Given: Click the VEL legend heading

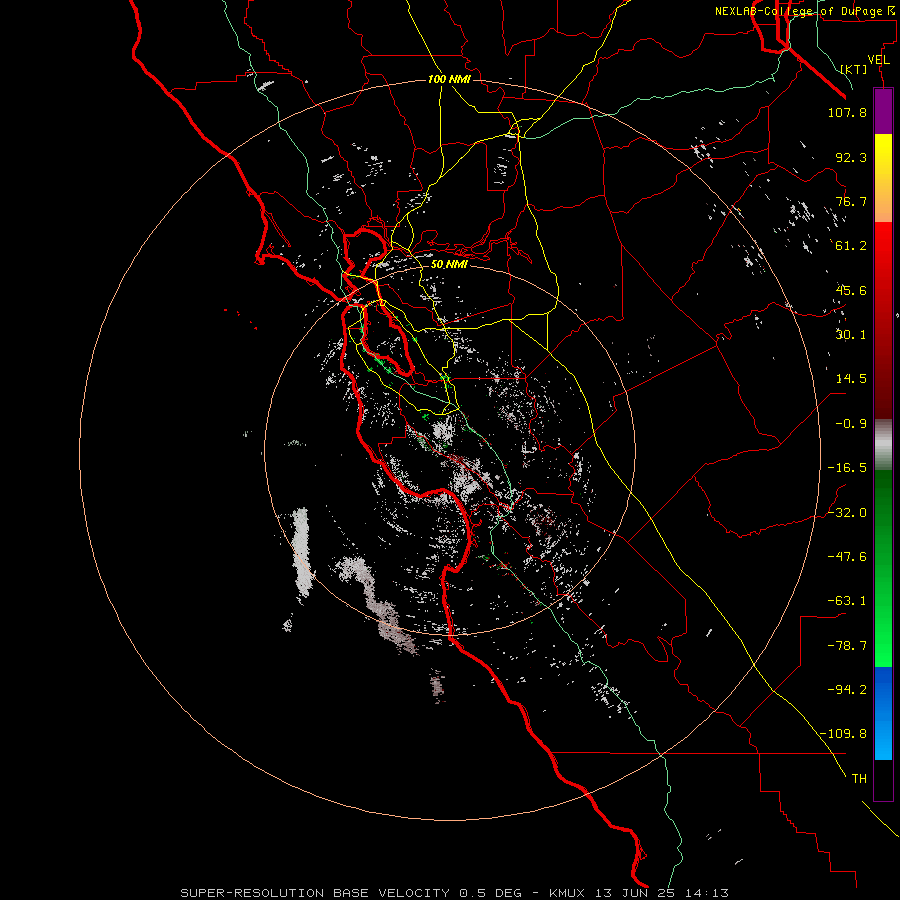Looking at the screenshot, I should tap(879, 60).
